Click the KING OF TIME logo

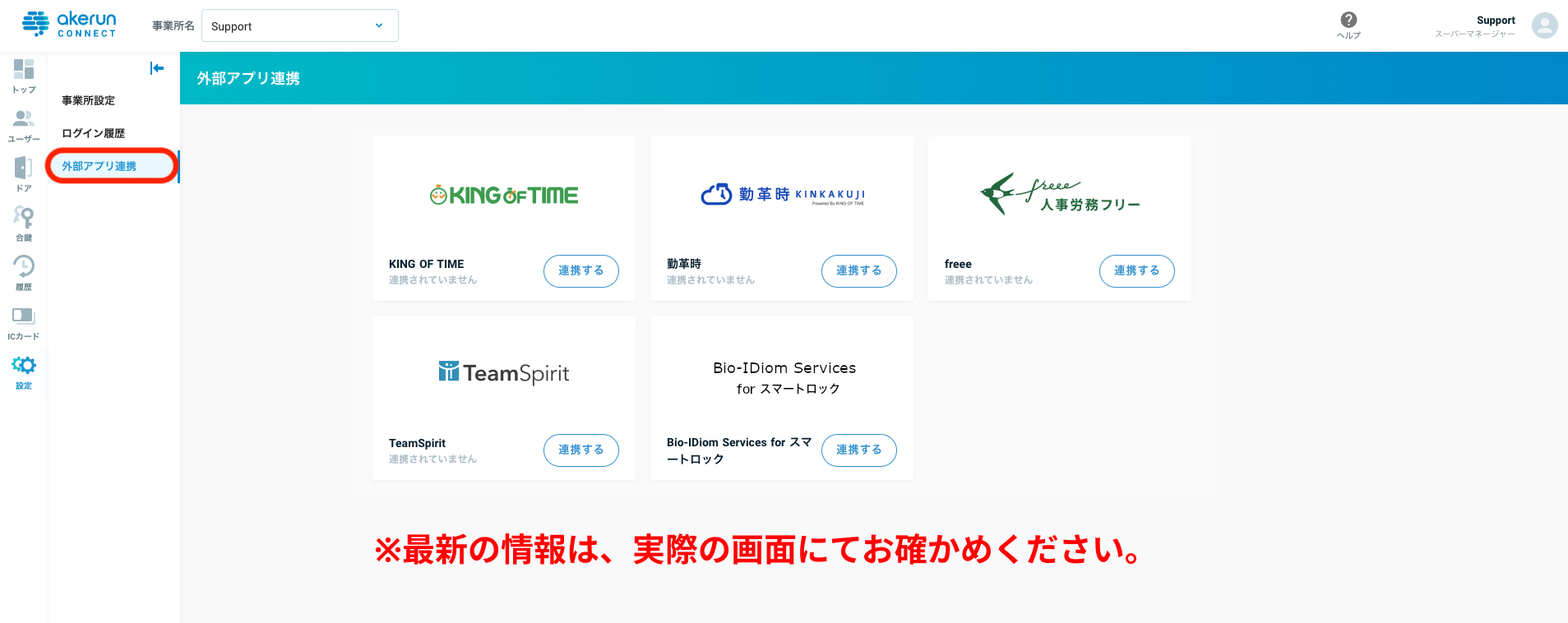504,195
